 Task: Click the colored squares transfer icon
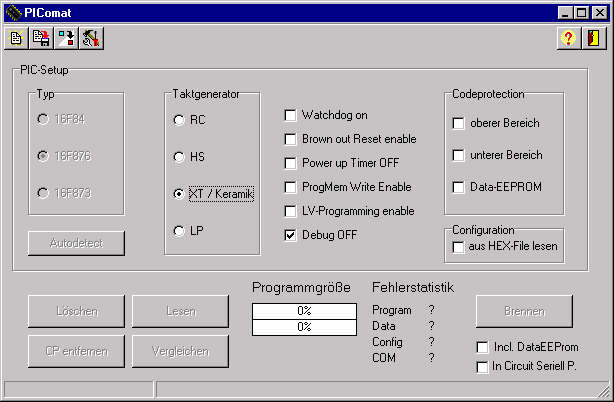pos(67,38)
